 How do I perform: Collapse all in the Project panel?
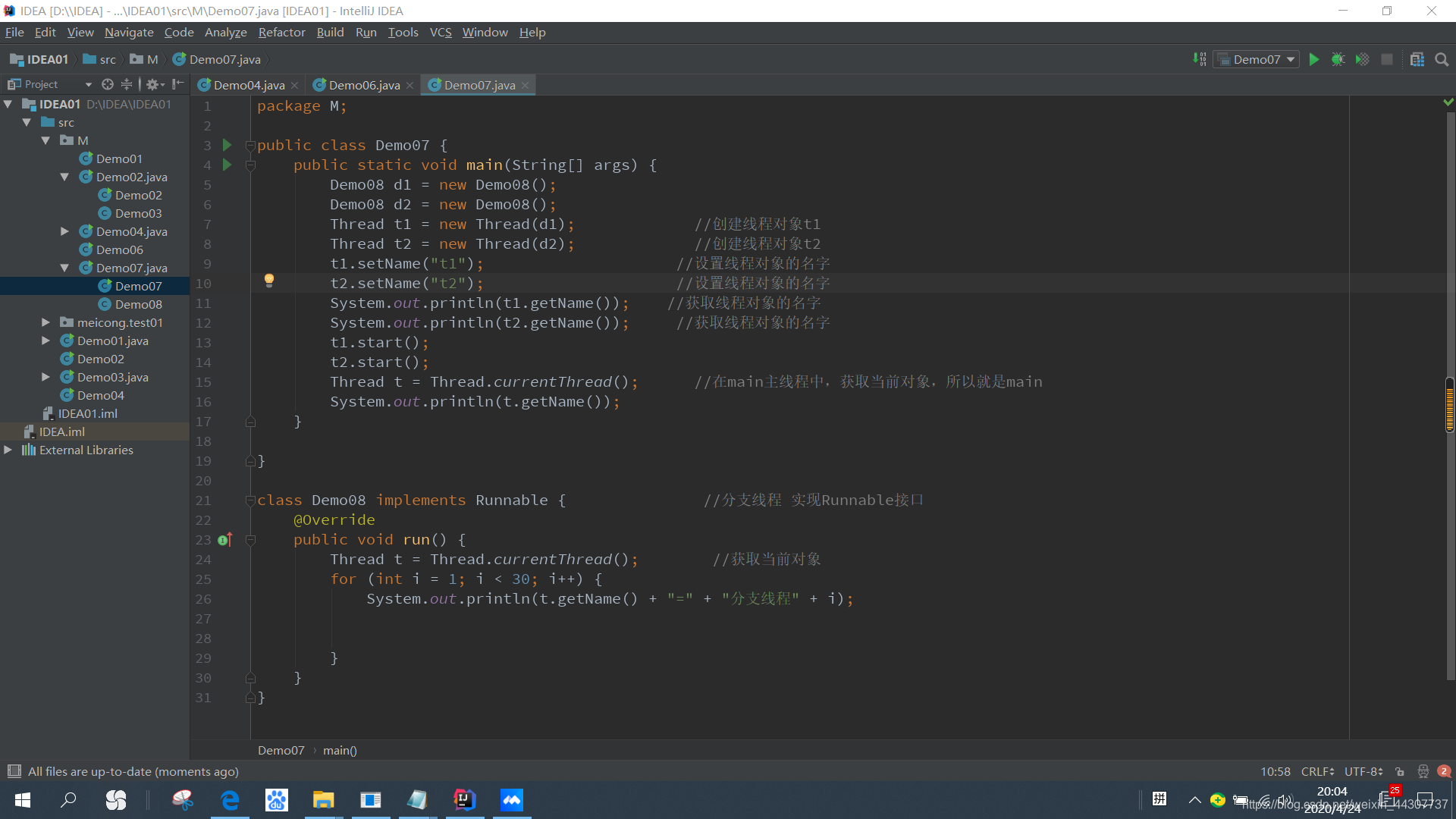tap(127, 84)
